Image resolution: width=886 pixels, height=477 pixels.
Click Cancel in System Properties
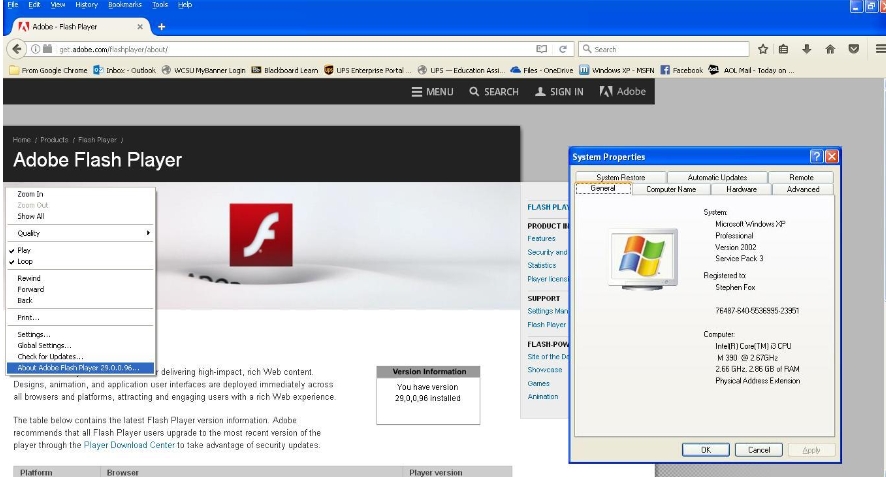point(759,450)
